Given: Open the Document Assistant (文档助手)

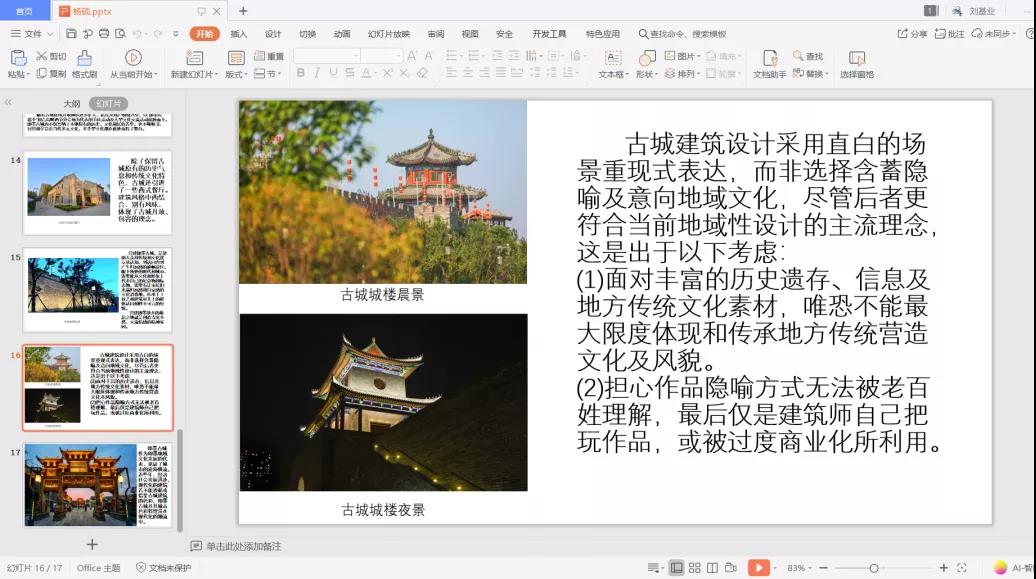Looking at the screenshot, I should click(x=769, y=59).
